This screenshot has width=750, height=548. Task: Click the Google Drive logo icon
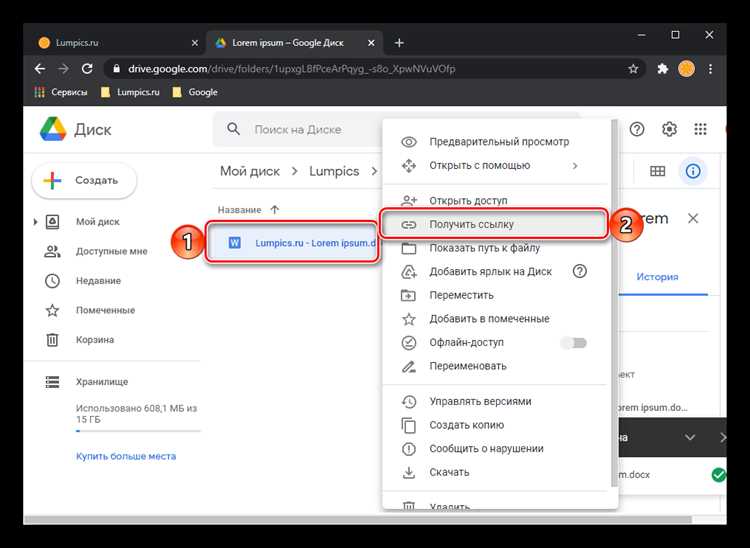53,129
